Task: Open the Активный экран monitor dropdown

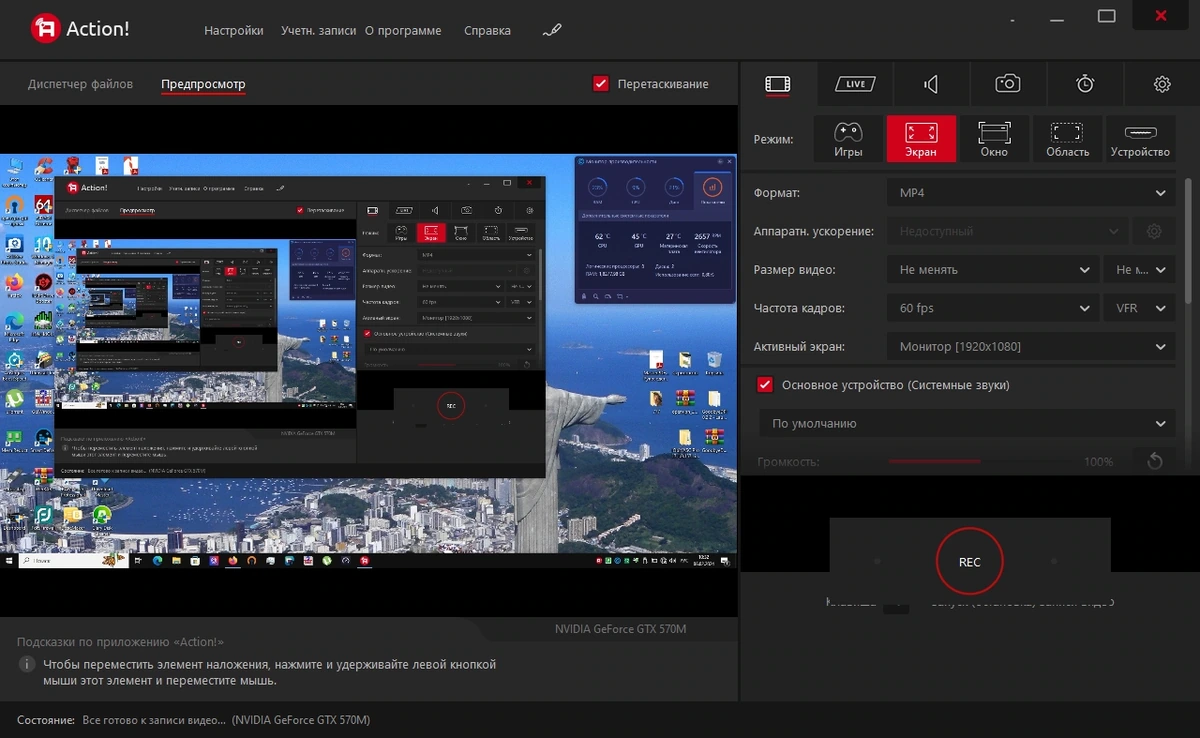Action: [1031, 347]
